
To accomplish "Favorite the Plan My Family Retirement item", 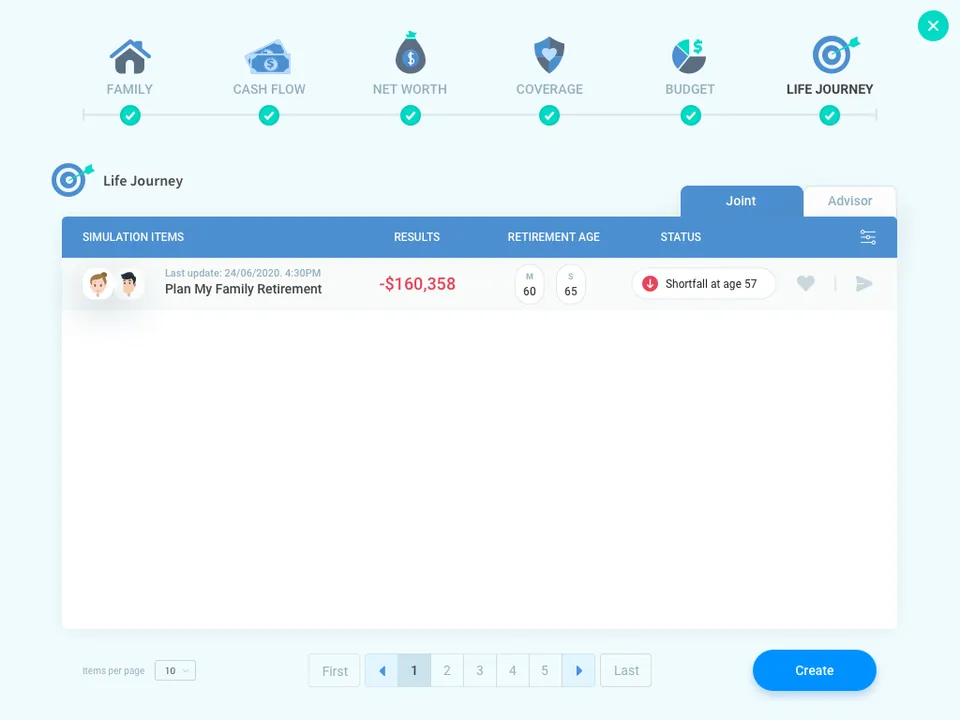I will 806,283.
